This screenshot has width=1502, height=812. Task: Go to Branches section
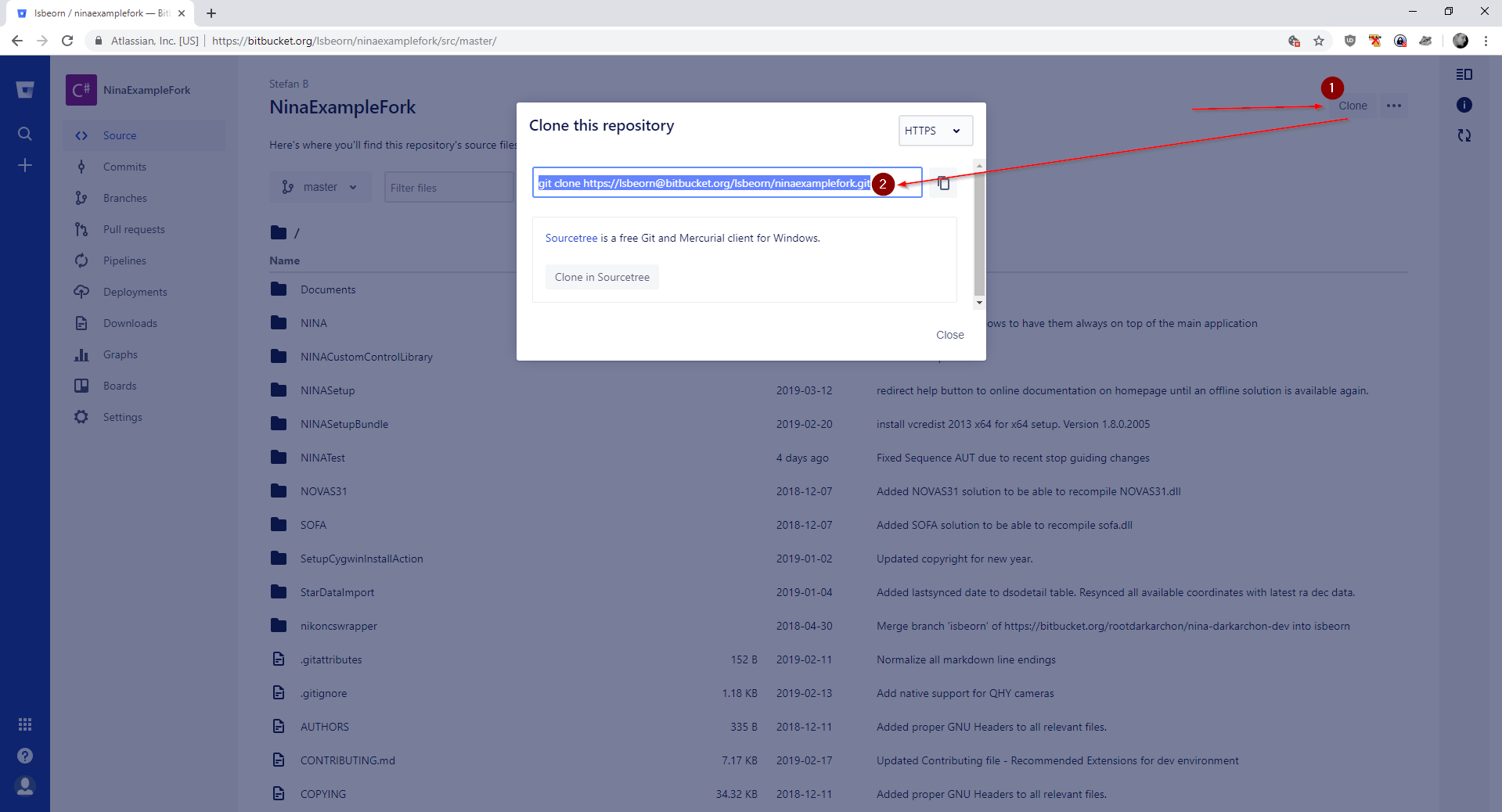tap(144, 198)
